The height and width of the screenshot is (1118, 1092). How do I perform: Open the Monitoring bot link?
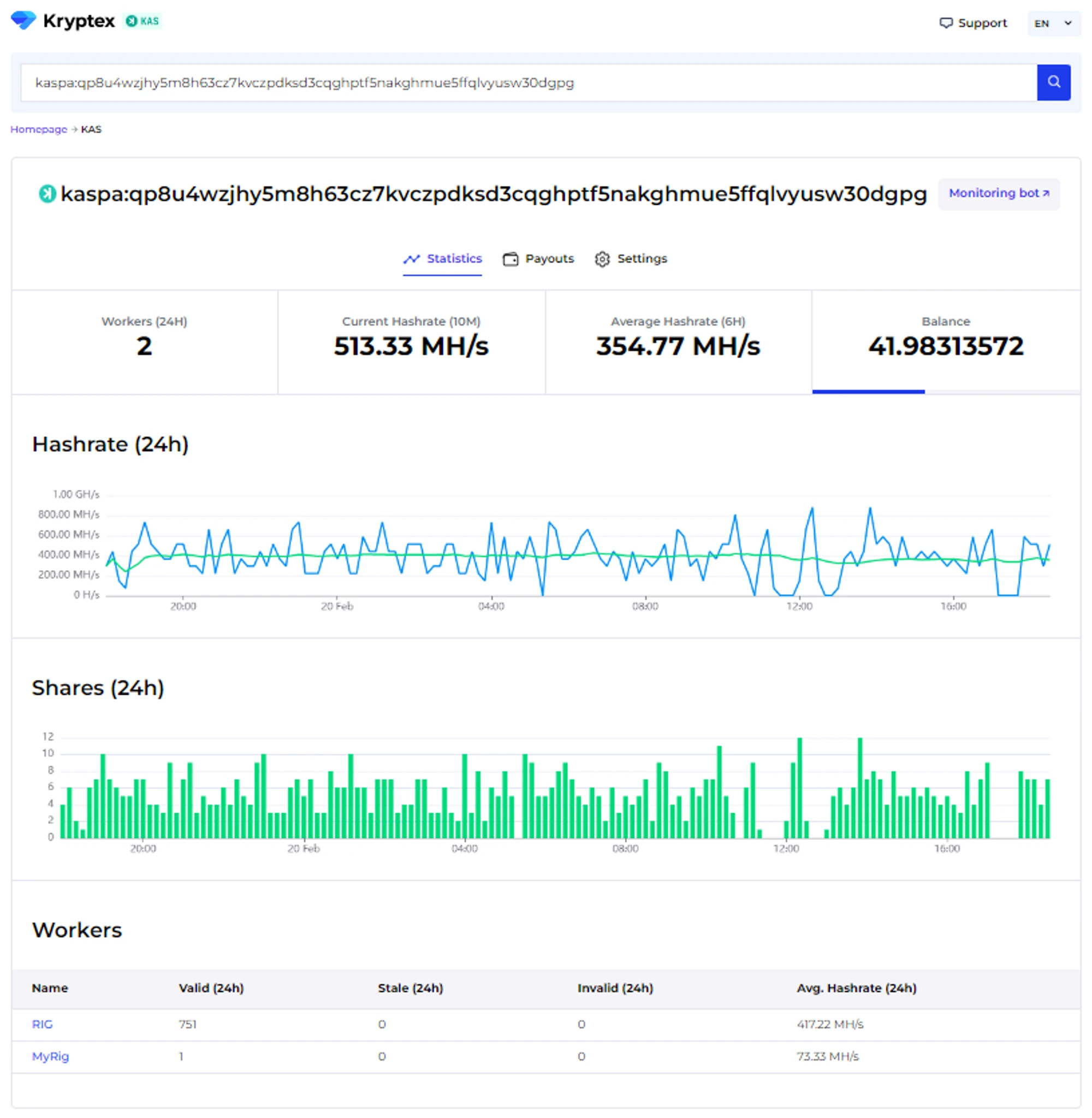(x=998, y=193)
